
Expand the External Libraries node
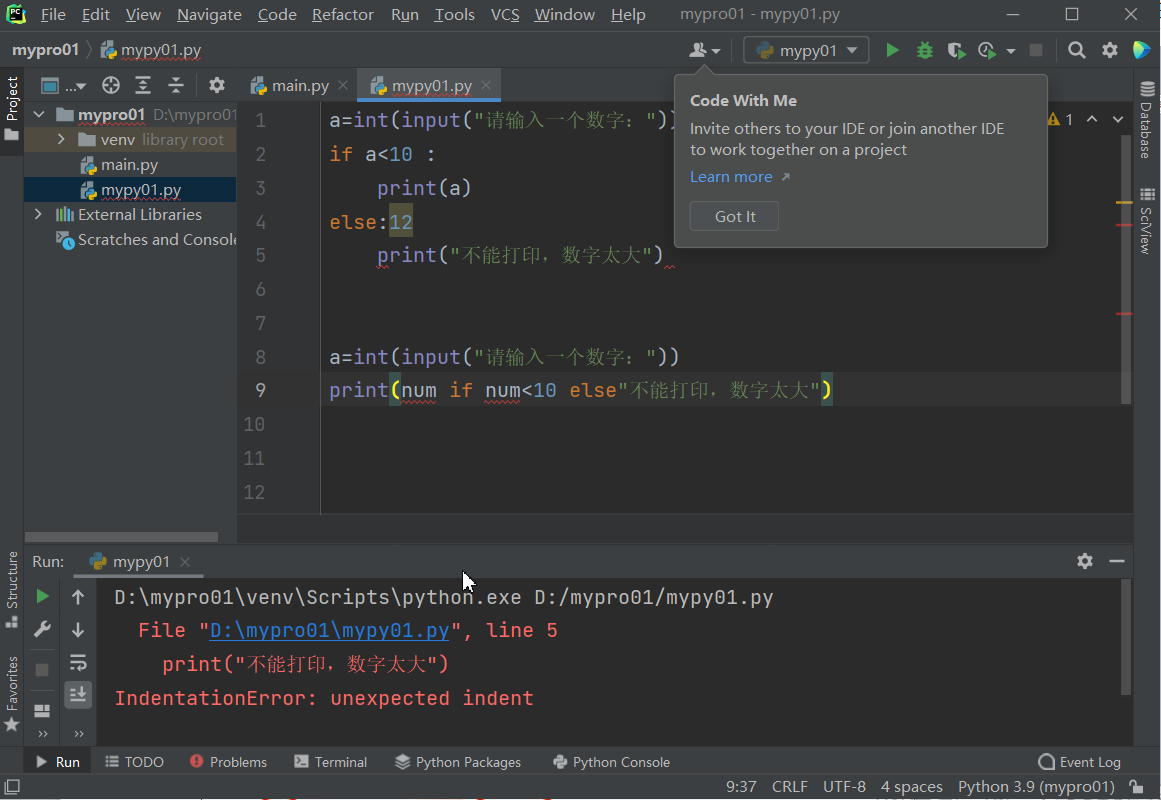[39, 214]
